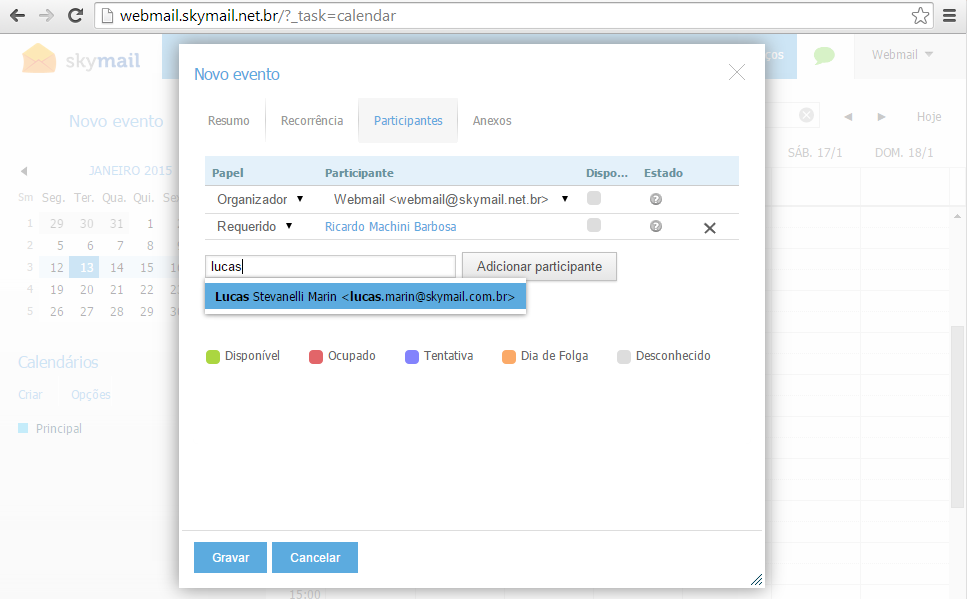Toggle availability box for Ricardo row
This screenshot has height=599, width=967.
tap(594, 225)
